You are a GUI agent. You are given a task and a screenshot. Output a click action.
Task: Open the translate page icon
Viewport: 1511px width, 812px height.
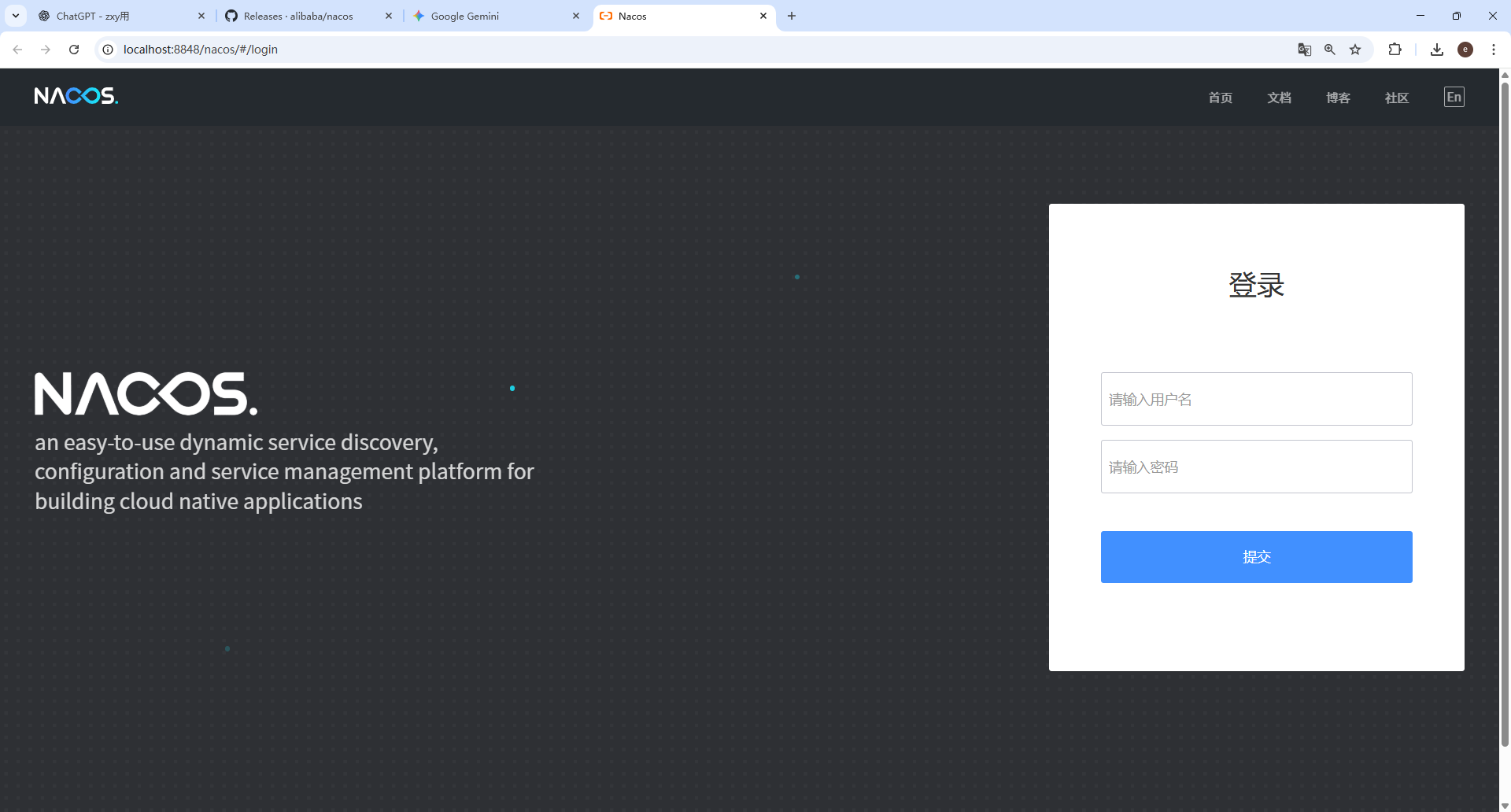tap(1305, 50)
